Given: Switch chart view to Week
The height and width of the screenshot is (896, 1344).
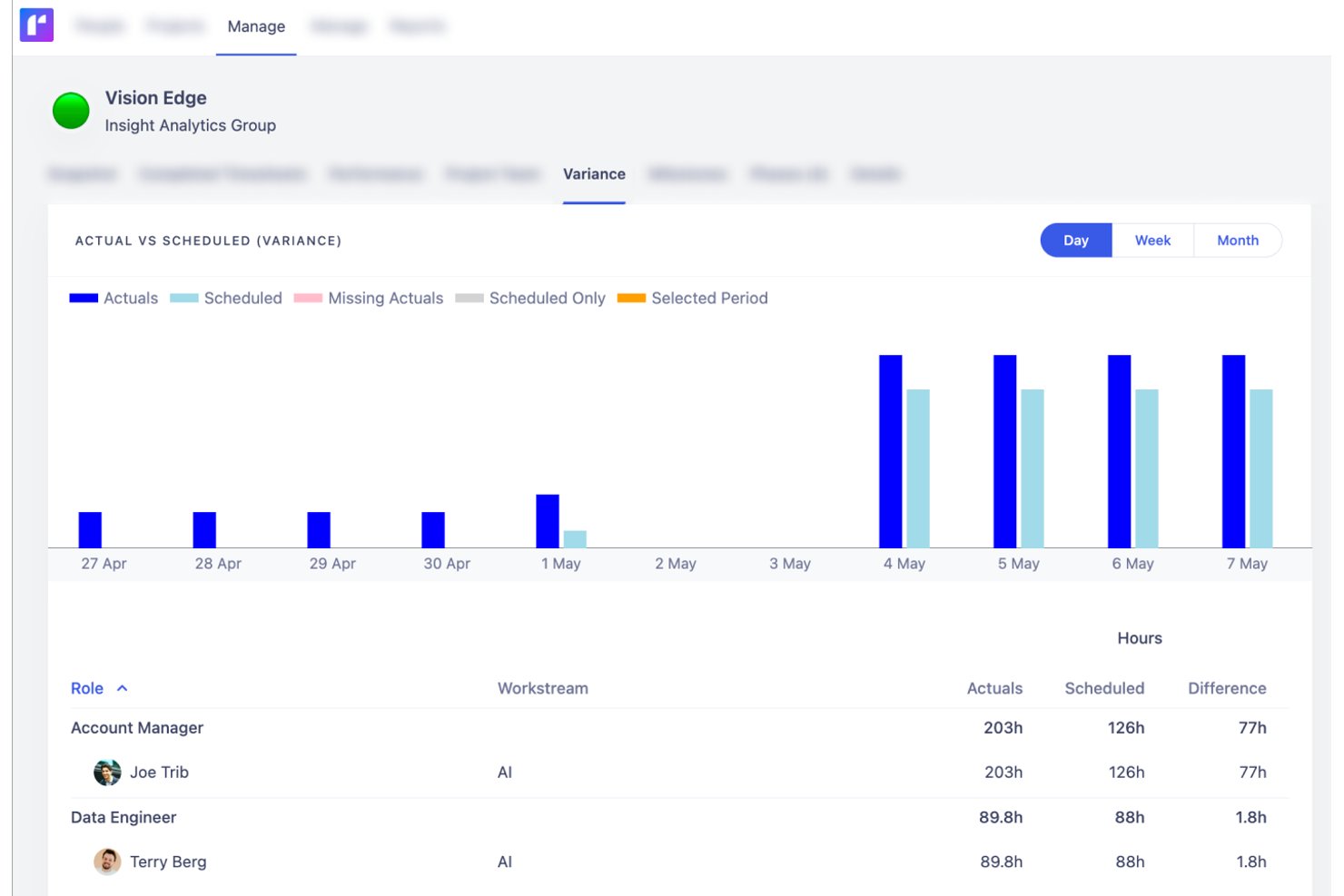Looking at the screenshot, I should point(1152,241).
